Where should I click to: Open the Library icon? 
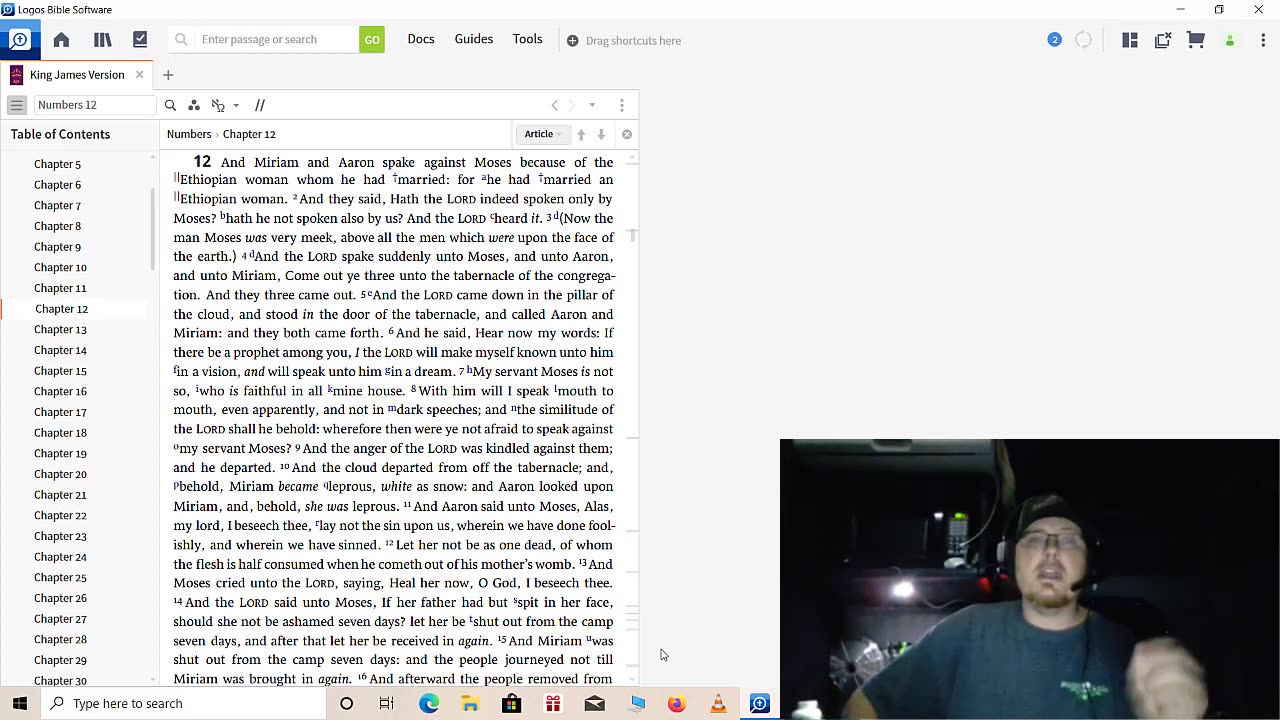pyautogui.click(x=102, y=40)
